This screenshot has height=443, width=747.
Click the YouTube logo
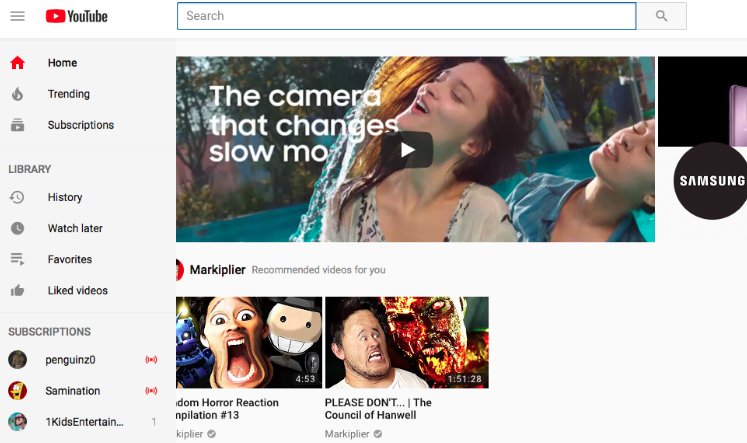(x=76, y=16)
